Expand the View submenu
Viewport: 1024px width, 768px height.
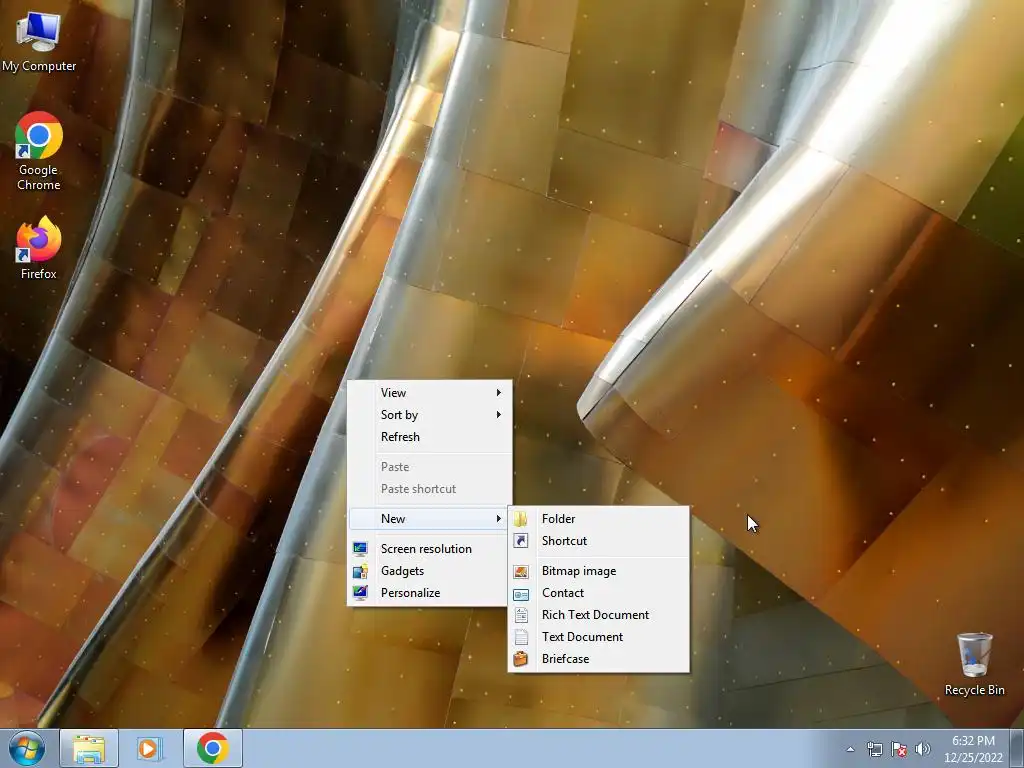click(x=430, y=392)
